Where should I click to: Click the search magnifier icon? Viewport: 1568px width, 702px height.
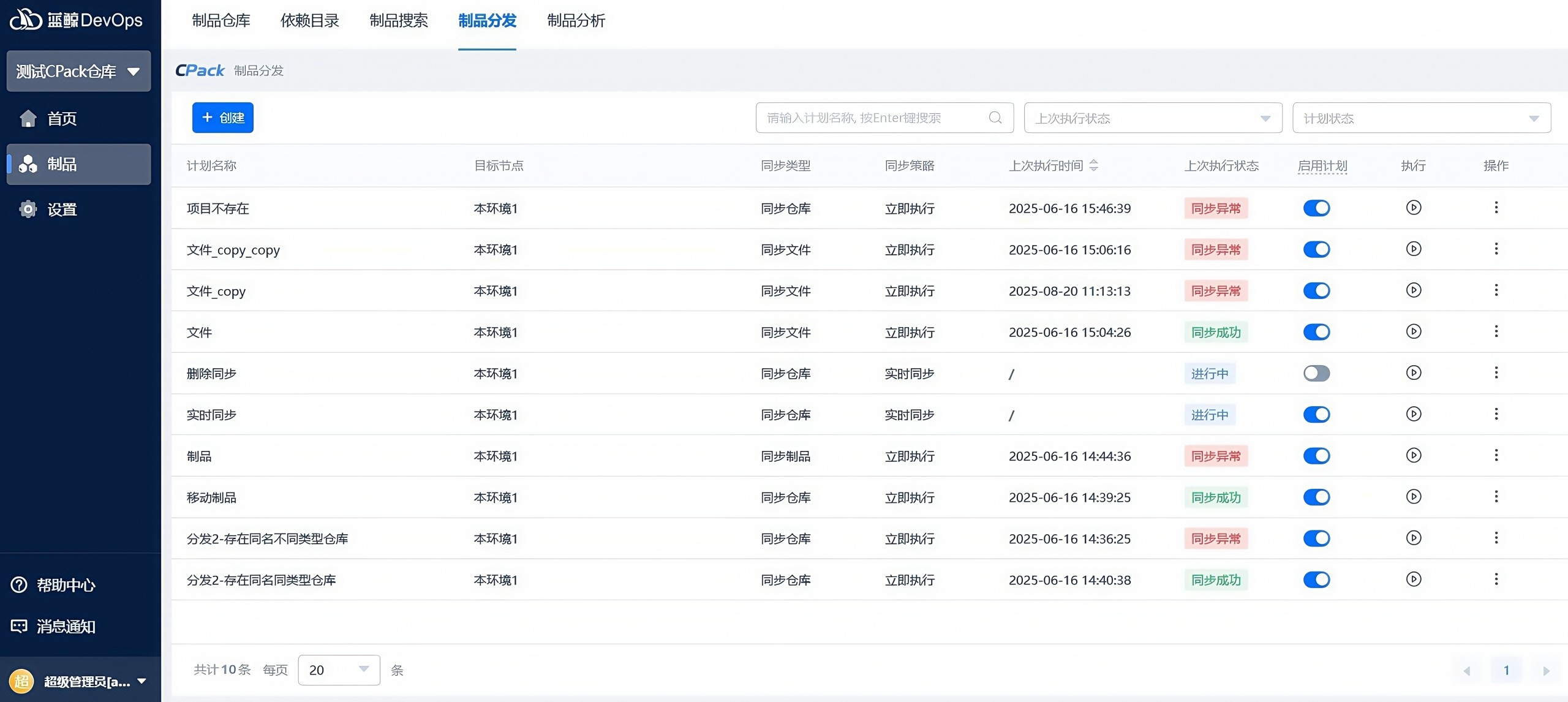click(995, 118)
